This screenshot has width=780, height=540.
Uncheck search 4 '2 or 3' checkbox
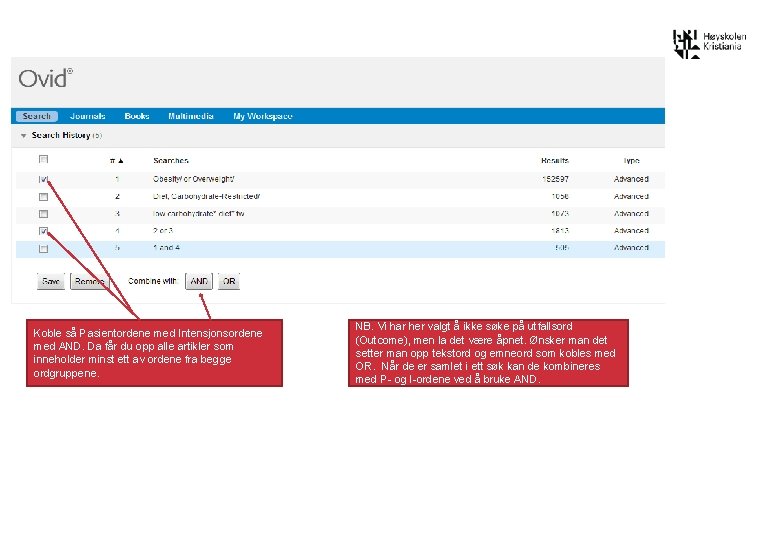[43, 231]
